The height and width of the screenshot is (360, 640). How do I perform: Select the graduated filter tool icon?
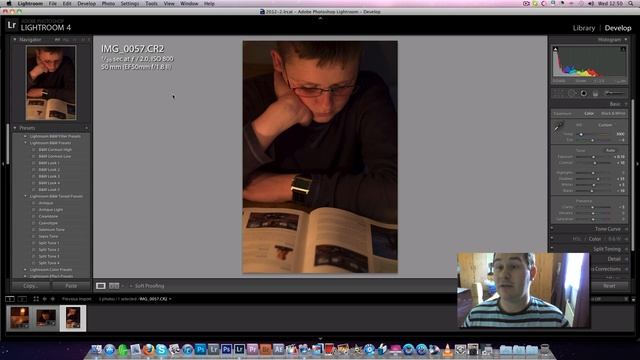596,93
